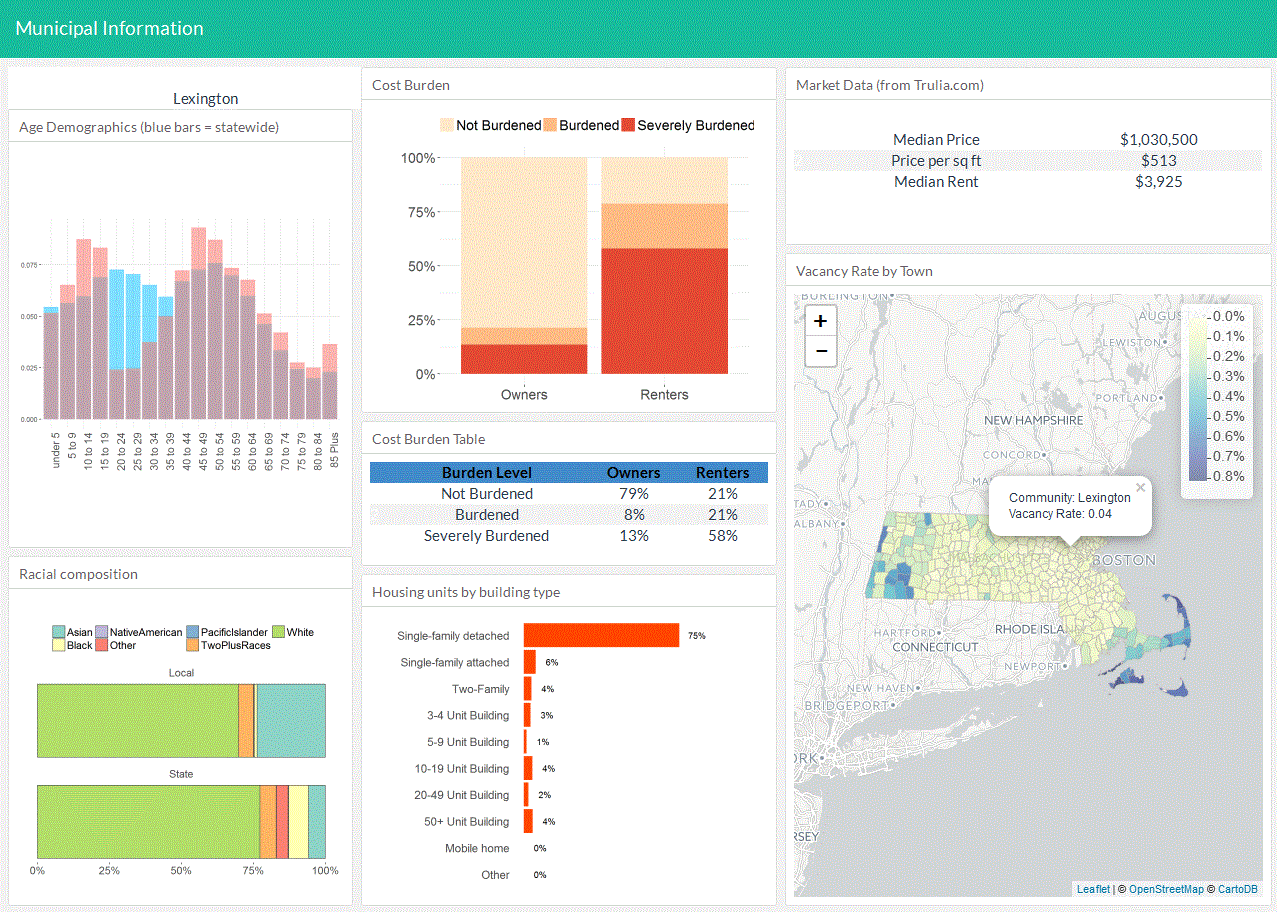Click the Median Price row
The width and height of the screenshot is (1277, 912).
point(1028,140)
